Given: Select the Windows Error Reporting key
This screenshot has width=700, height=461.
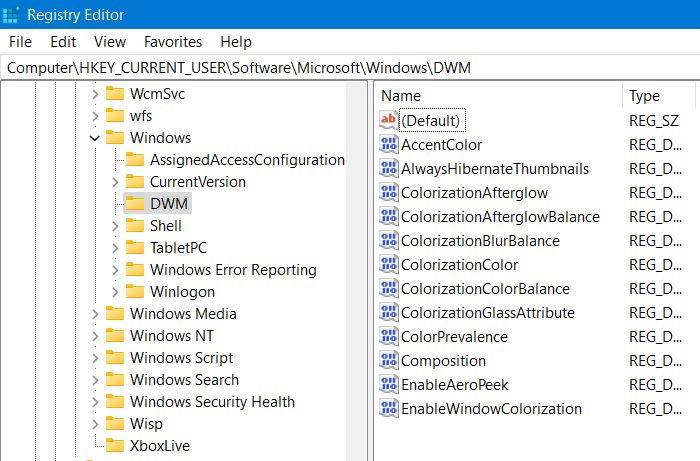Looking at the screenshot, I should 233,270.
